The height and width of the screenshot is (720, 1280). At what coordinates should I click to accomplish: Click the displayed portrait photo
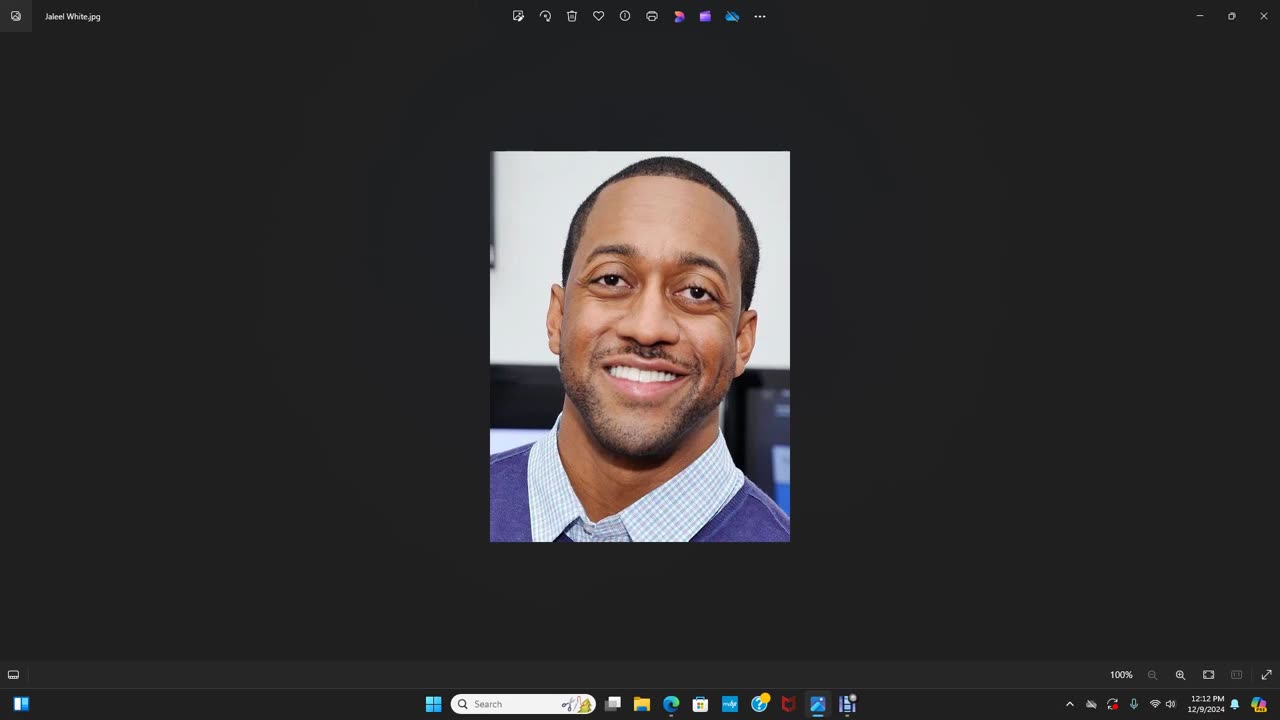pos(640,346)
